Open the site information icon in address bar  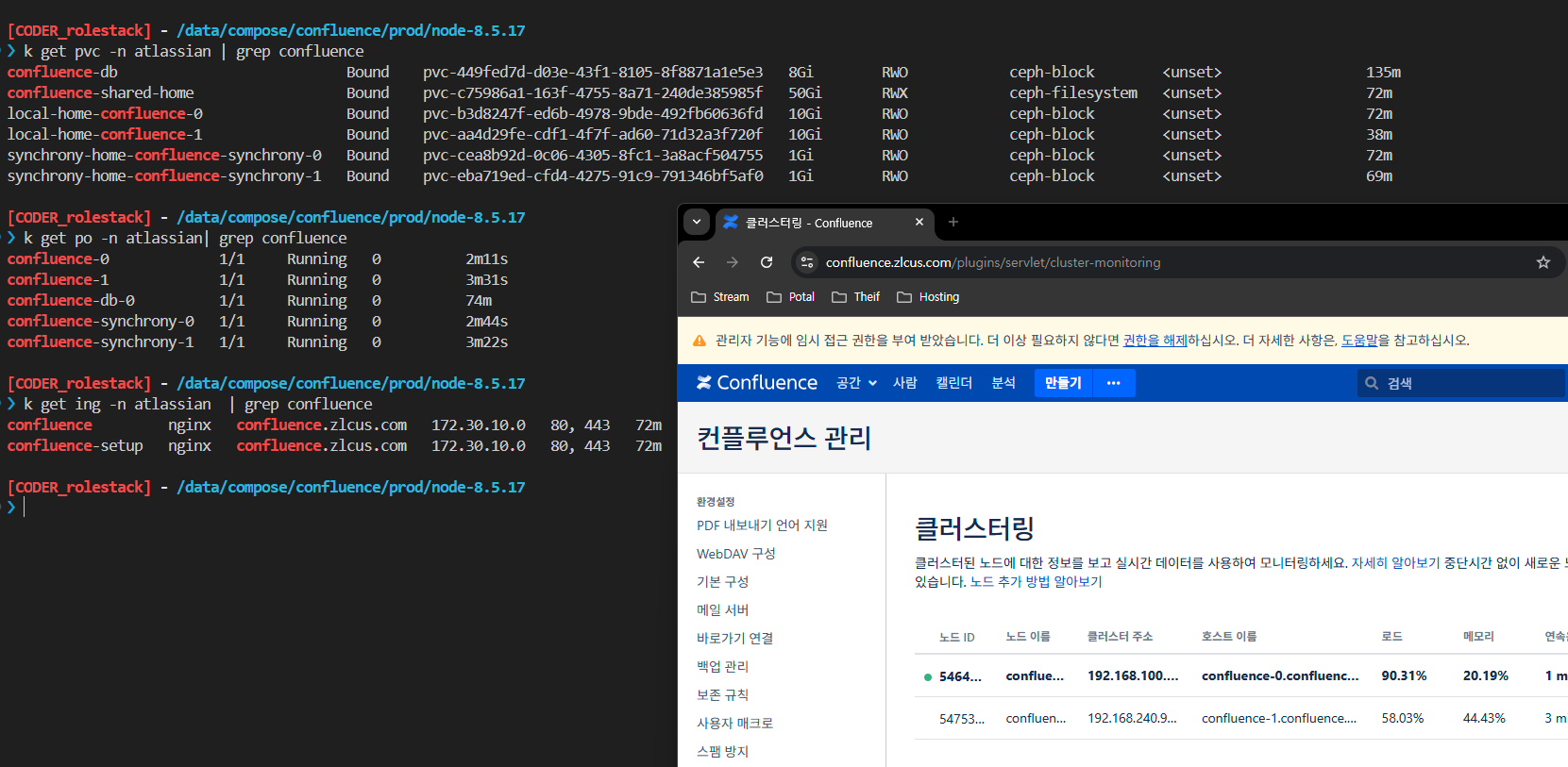tap(807, 262)
